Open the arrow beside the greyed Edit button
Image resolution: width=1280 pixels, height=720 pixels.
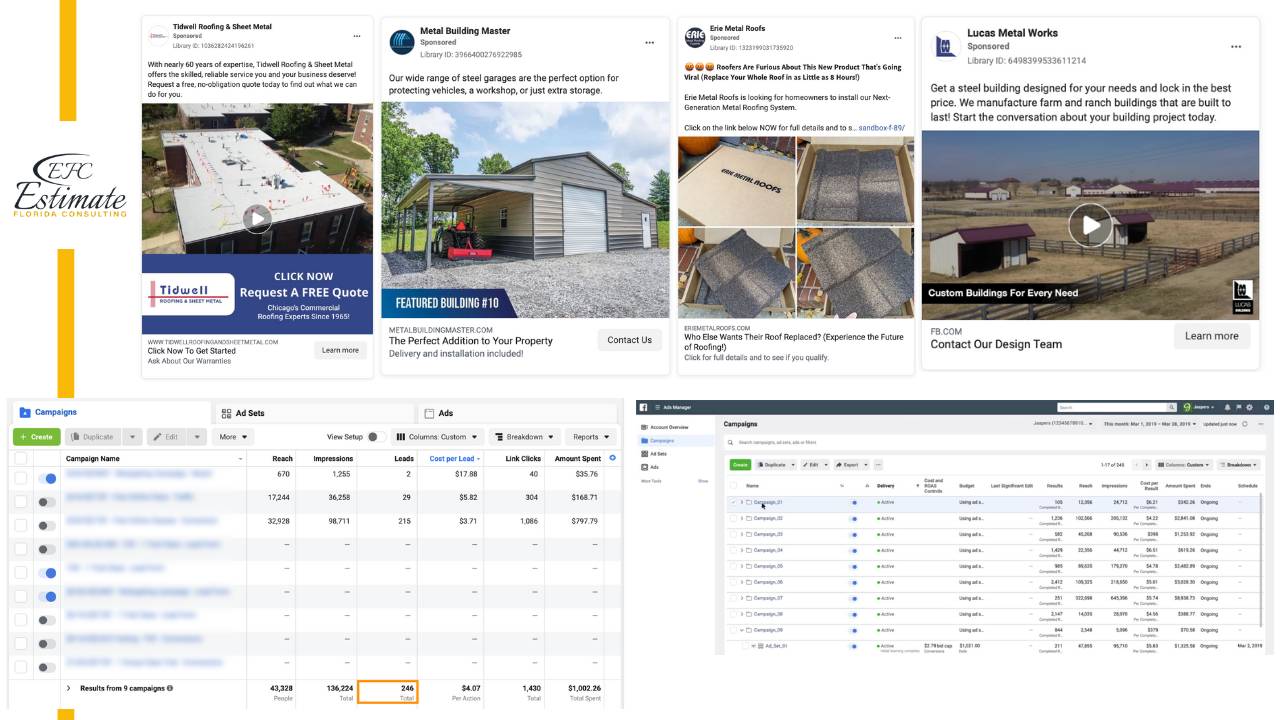point(197,437)
